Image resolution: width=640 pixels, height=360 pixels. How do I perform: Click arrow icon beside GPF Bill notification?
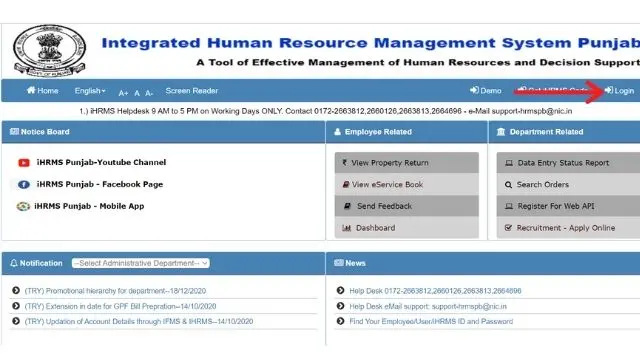pos(16,306)
